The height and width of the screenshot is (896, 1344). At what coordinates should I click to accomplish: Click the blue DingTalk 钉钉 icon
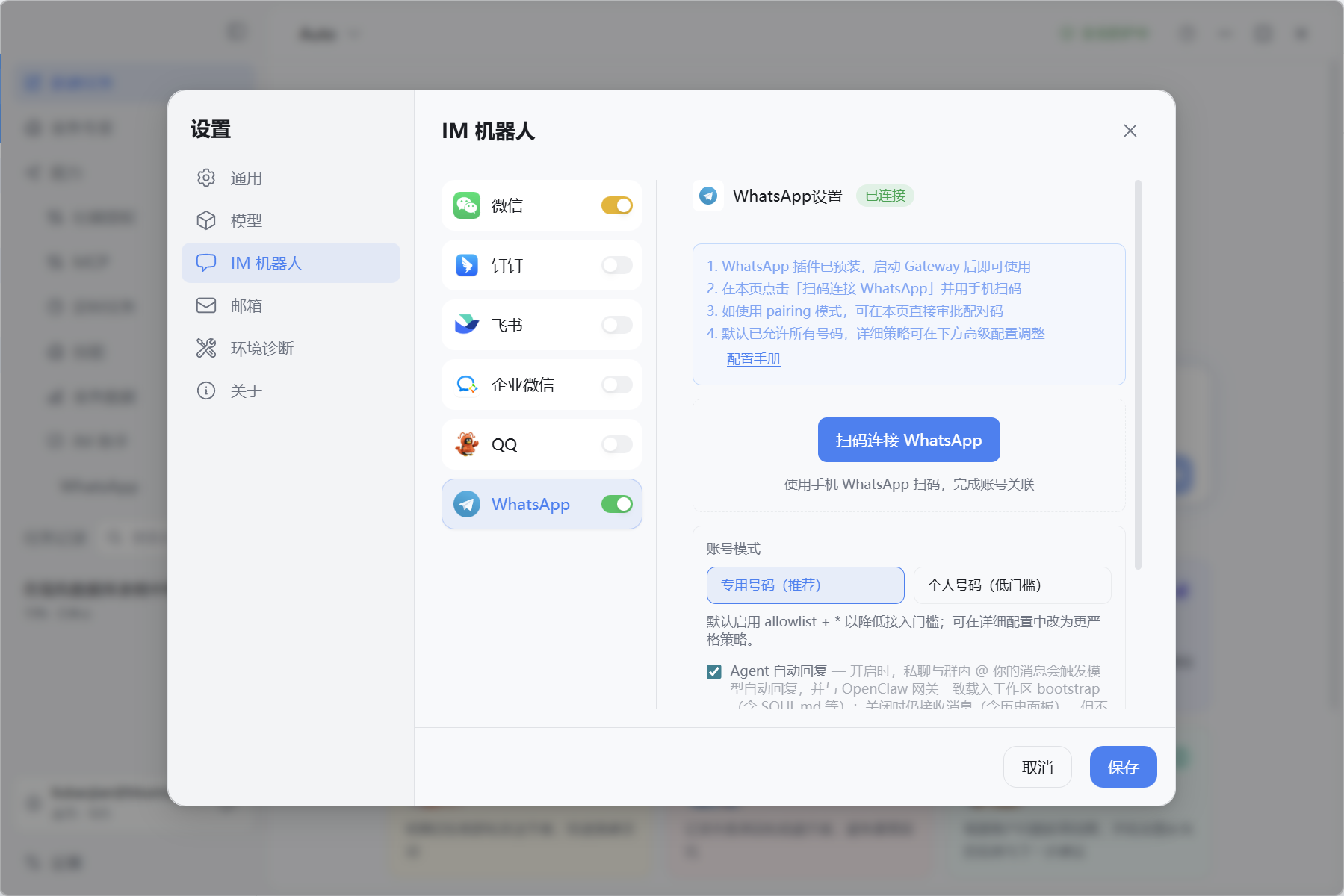pos(467,265)
